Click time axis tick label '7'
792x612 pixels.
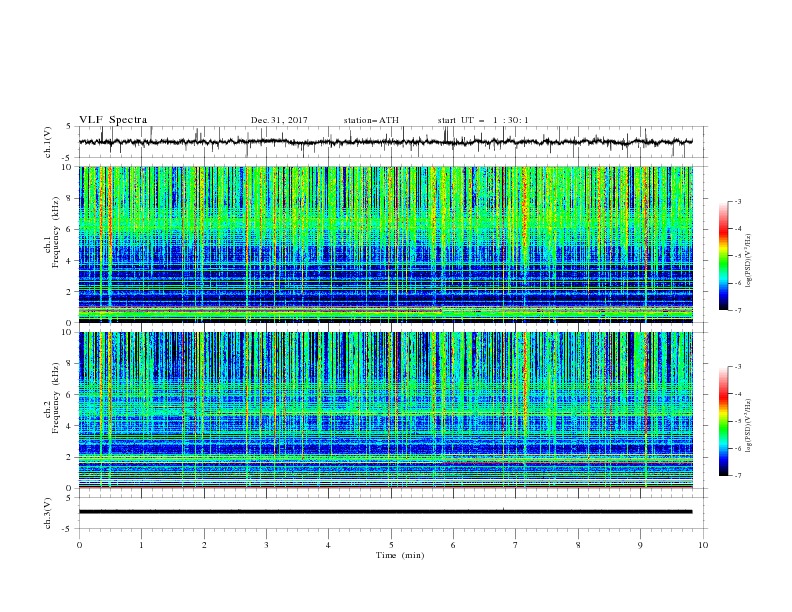point(516,545)
